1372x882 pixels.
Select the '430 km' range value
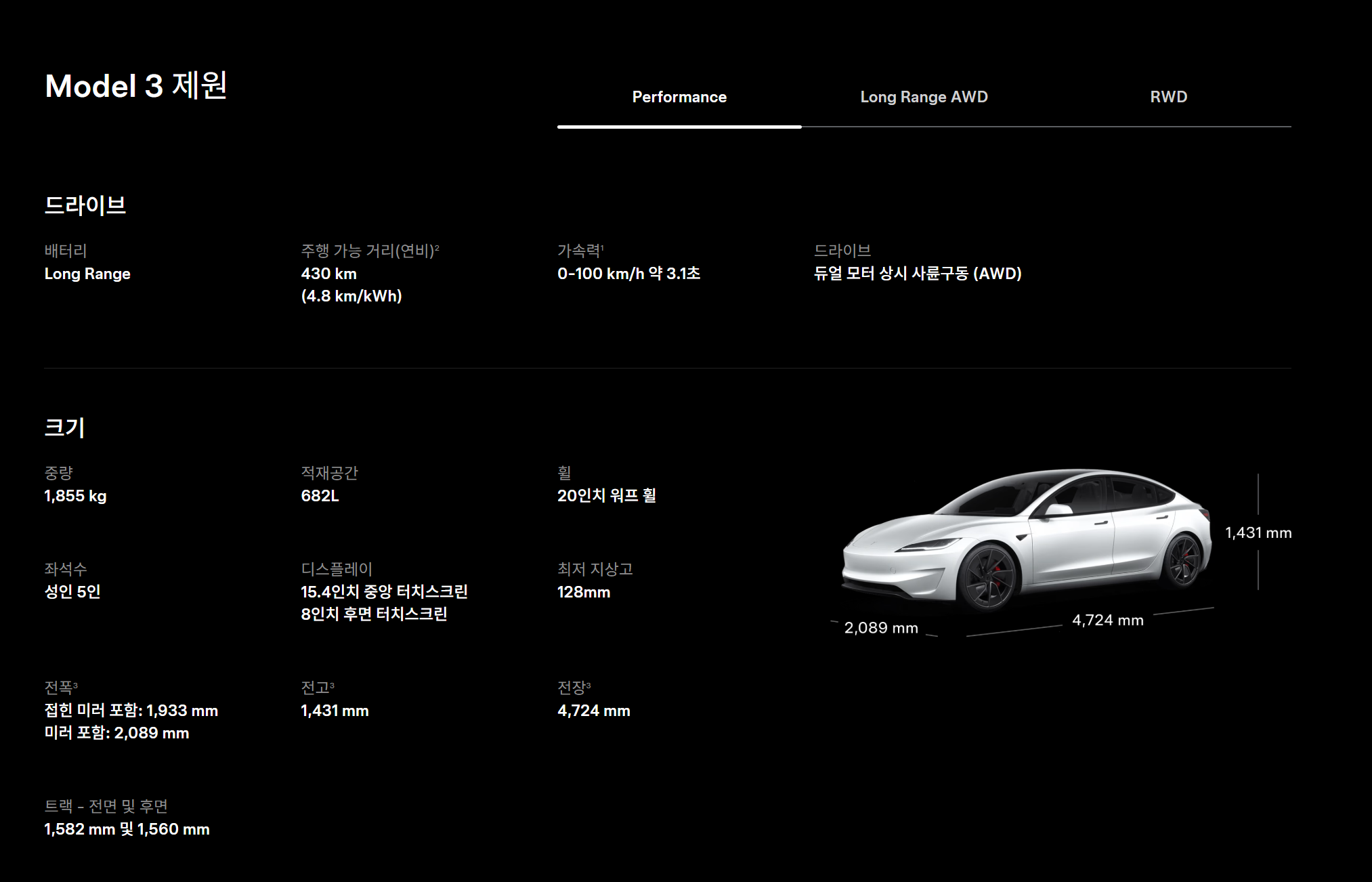click(x=328, y=274)
